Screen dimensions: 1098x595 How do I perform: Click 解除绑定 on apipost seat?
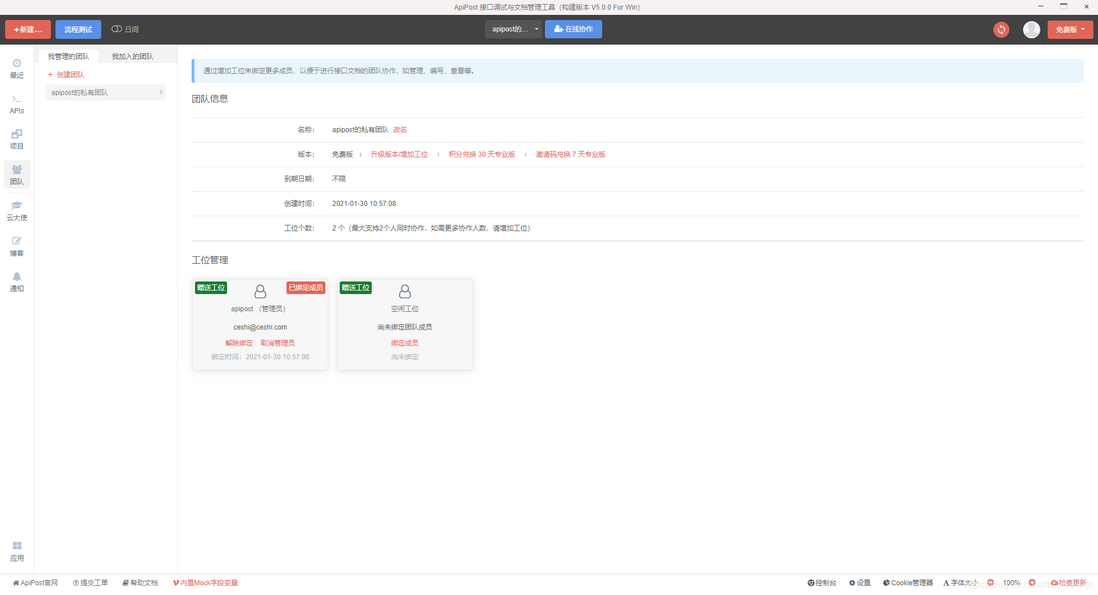coord(239,343)
